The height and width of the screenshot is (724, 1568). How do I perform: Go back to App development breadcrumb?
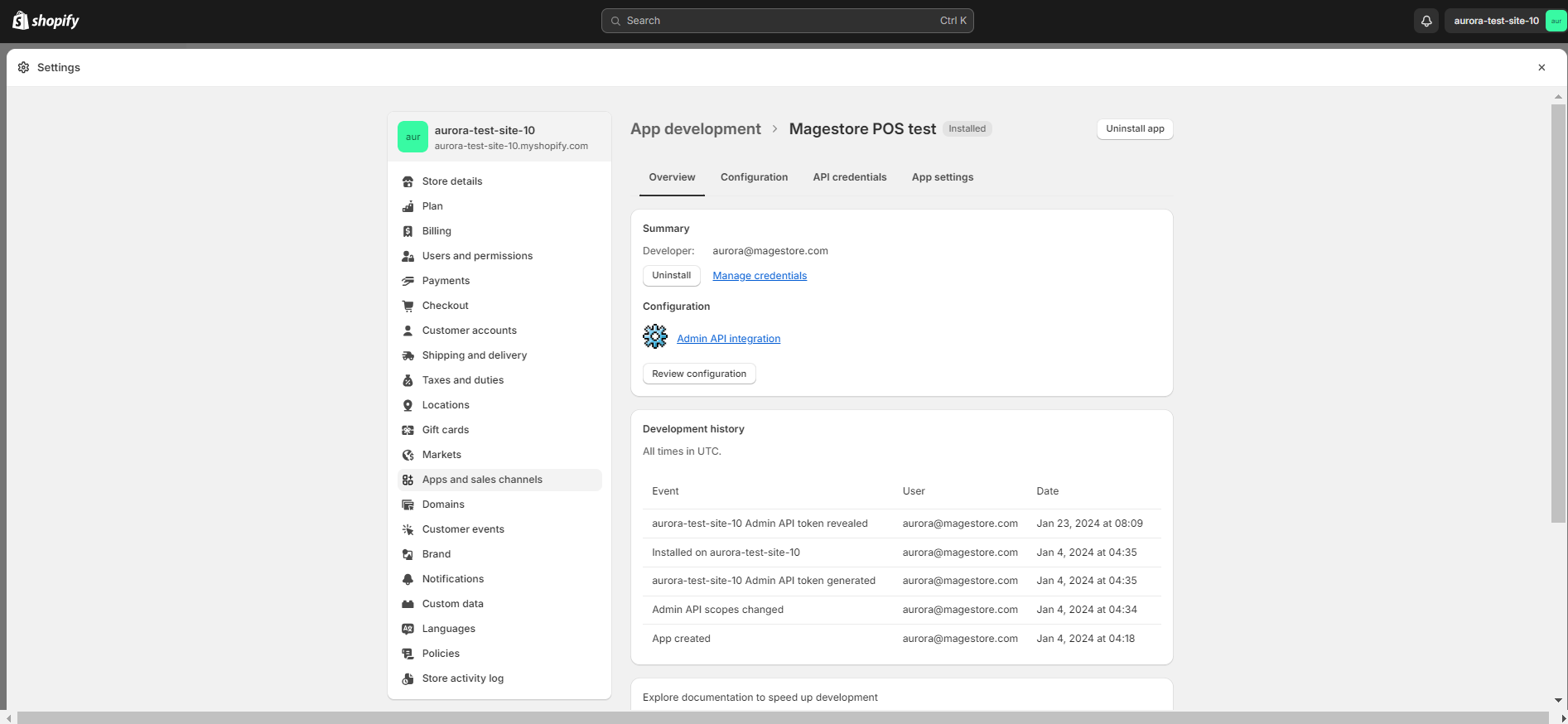[695, 129]
